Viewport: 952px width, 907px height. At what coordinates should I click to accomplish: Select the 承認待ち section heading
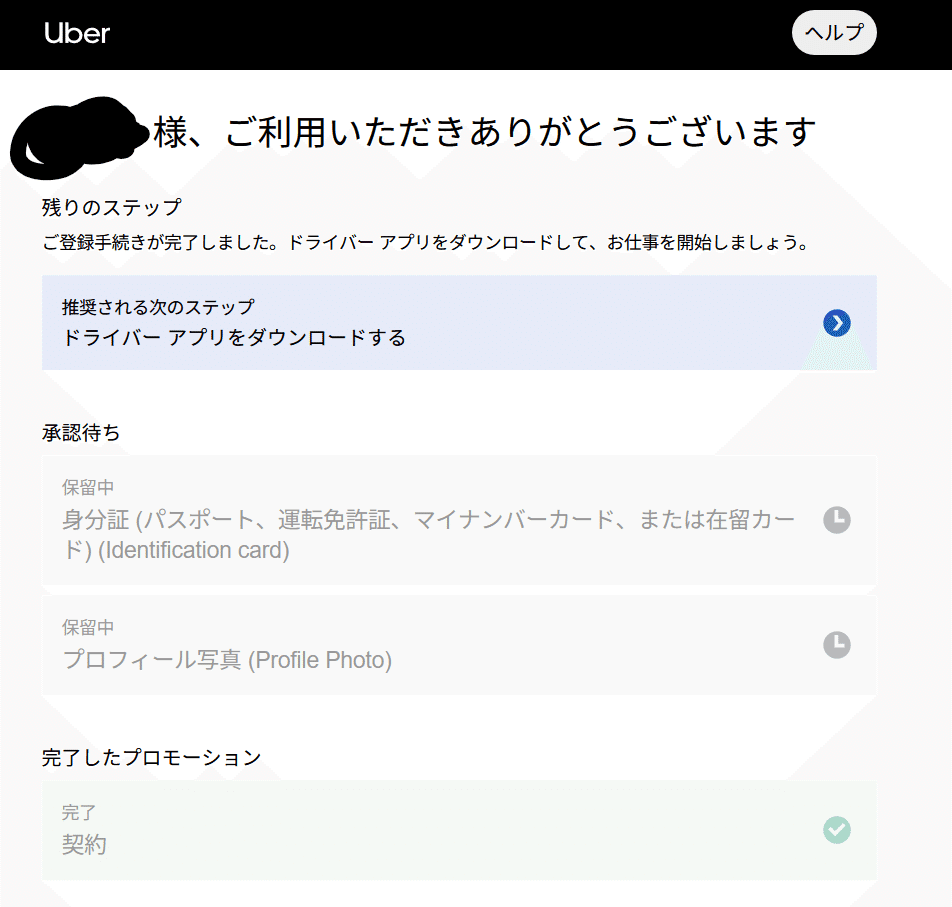(x=81, y=433)
